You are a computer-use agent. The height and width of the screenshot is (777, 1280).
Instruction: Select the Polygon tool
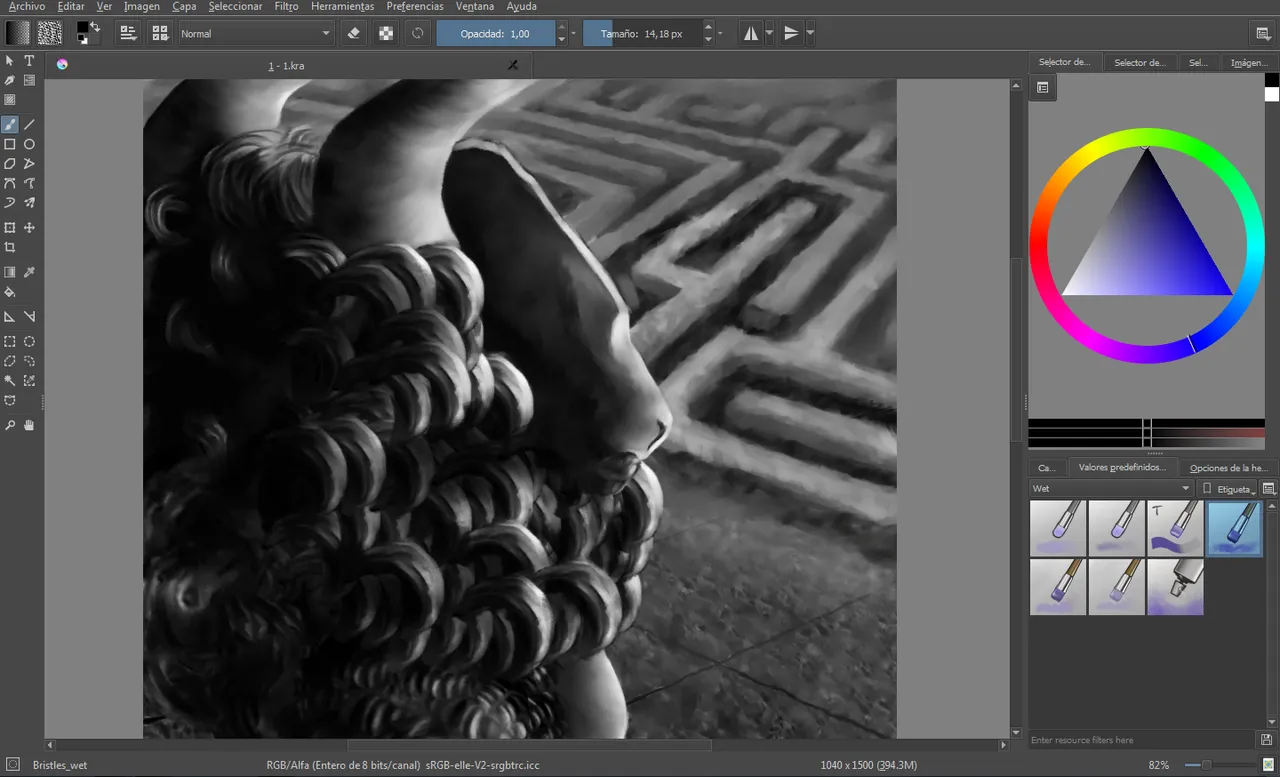(x=10, y=163)
